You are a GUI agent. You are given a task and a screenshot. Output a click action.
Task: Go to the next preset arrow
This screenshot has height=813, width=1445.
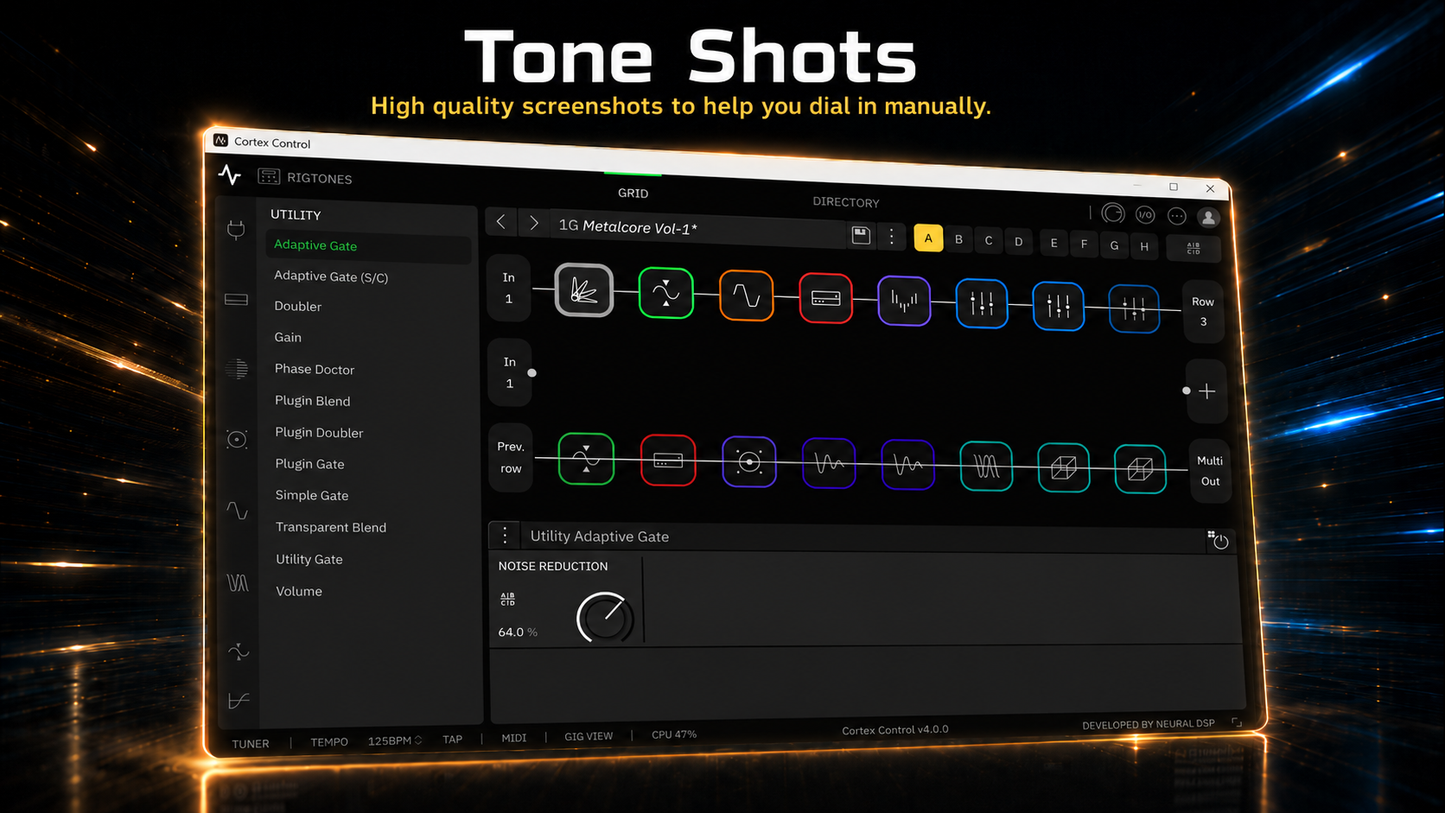534,223
